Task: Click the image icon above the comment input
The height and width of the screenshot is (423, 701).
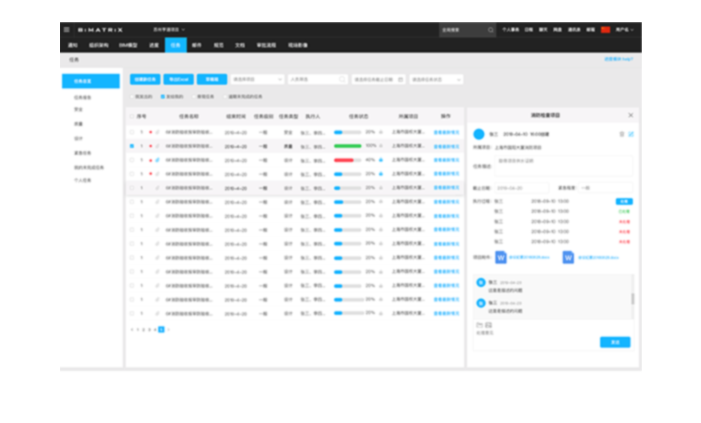Action: pos(488,325)
